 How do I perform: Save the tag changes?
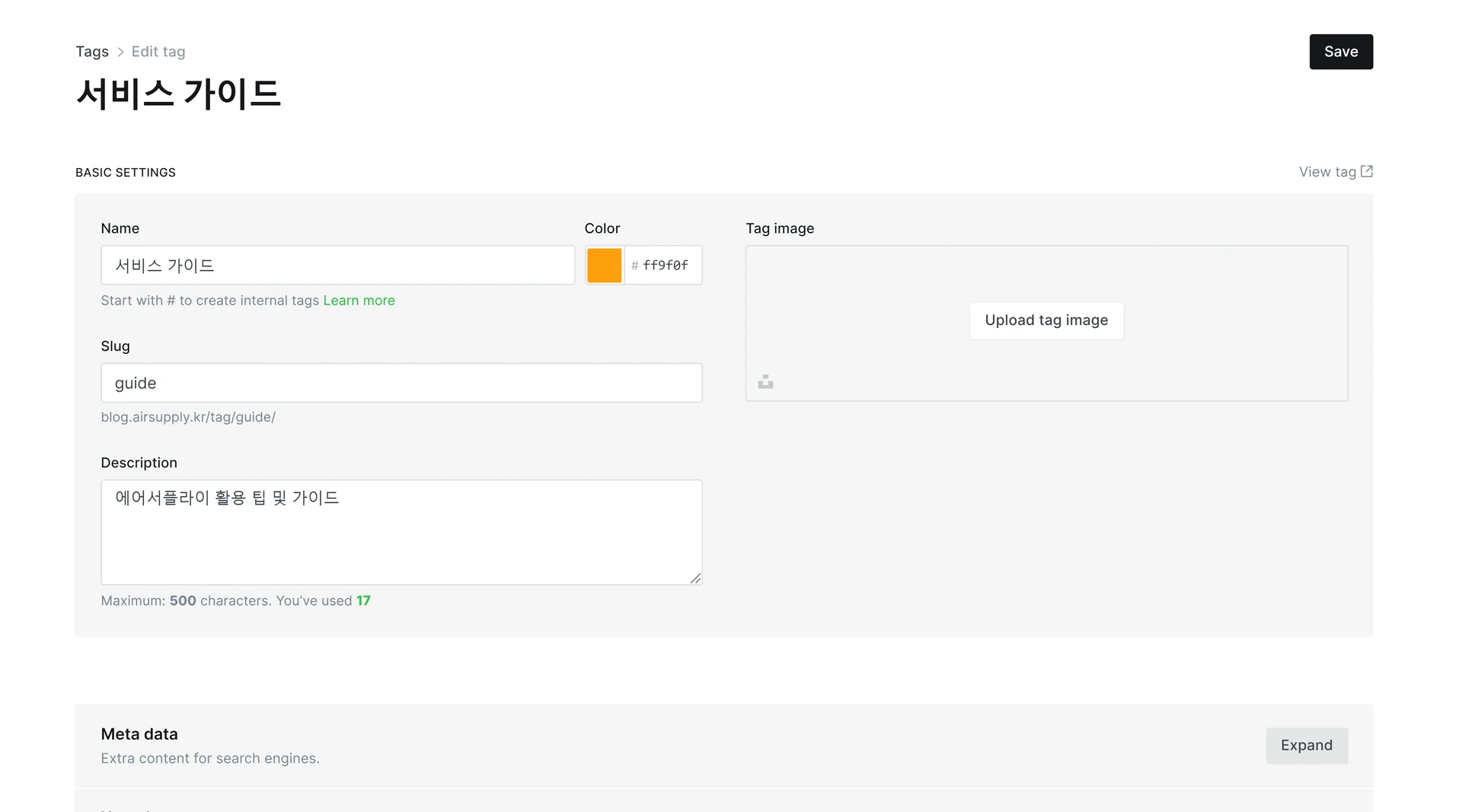tap(1341, 51)
